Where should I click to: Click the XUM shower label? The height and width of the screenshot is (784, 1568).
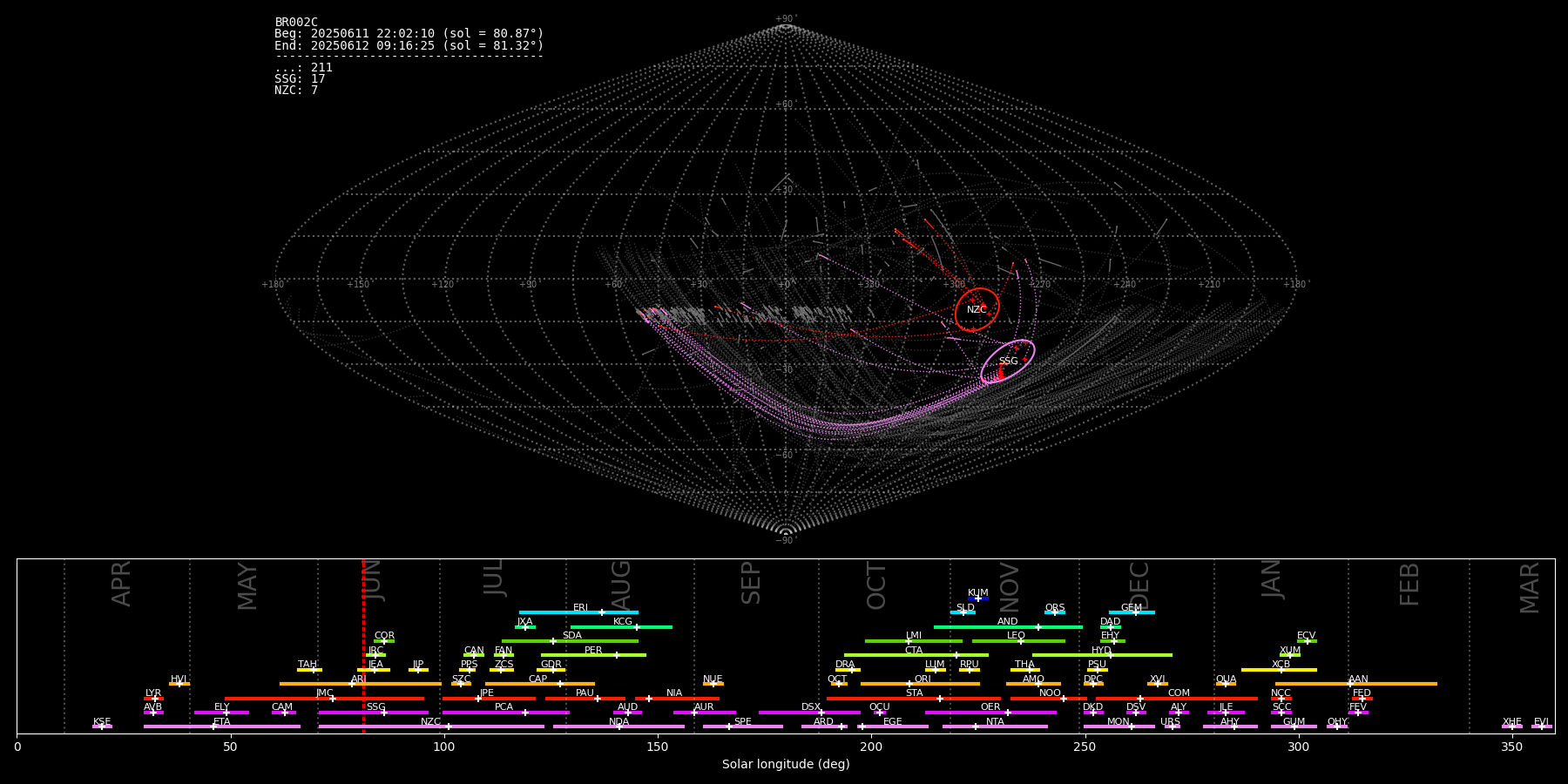pos(1290,651)
